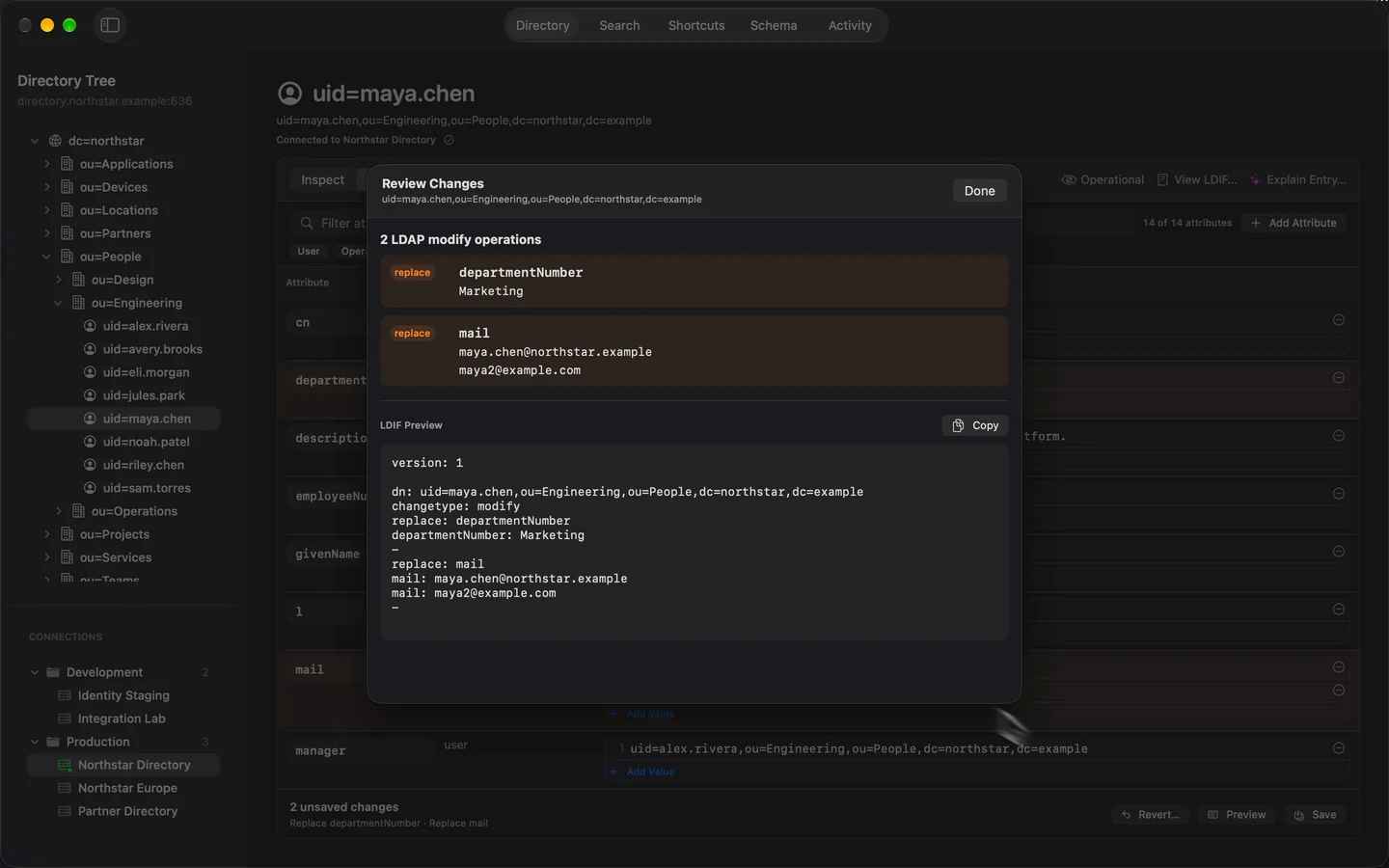Click Explain Entry sparkle button
The width and height of the screenshot is (1389, 868).
1297,180
